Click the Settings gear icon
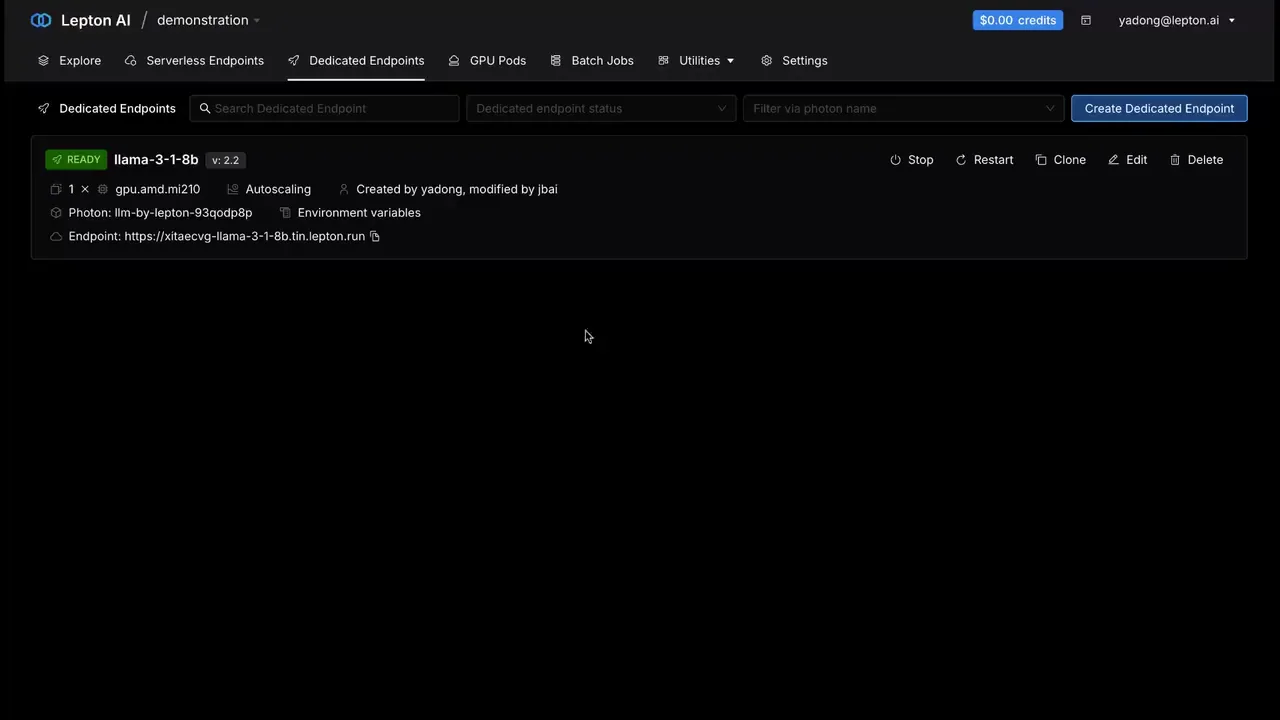The width and height of the screenshot is (1280, 720). click(x=767, y=60)
